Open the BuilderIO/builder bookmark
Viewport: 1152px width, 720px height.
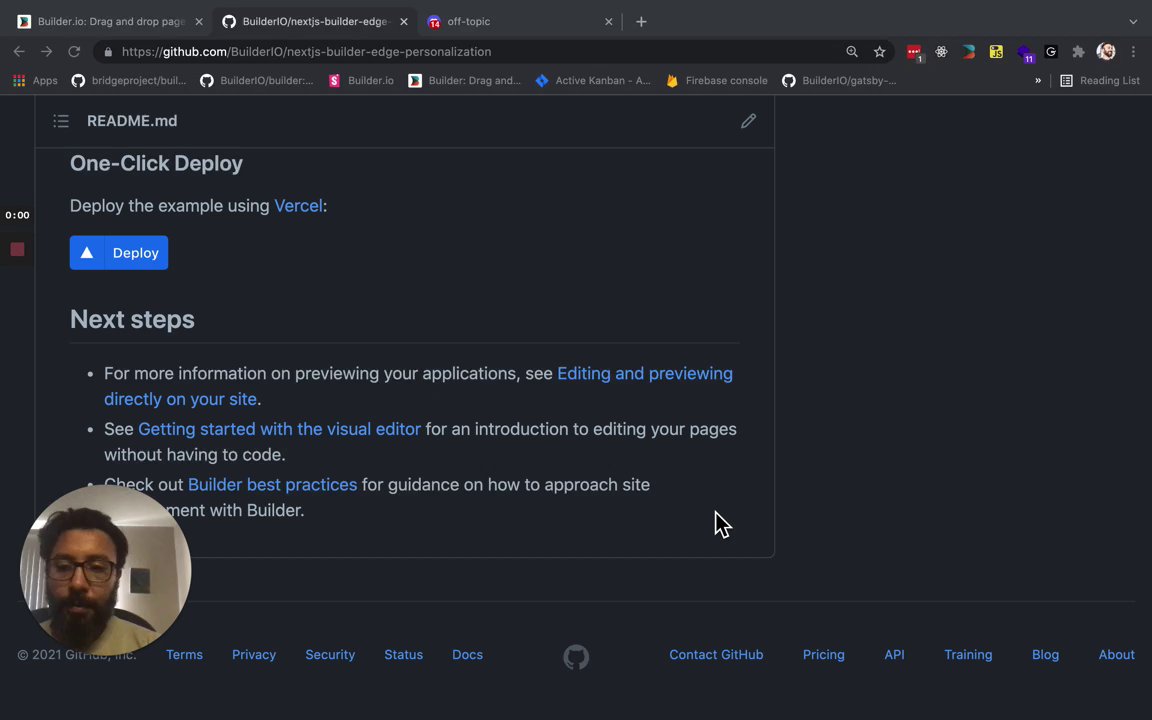(x=257, y=81)
